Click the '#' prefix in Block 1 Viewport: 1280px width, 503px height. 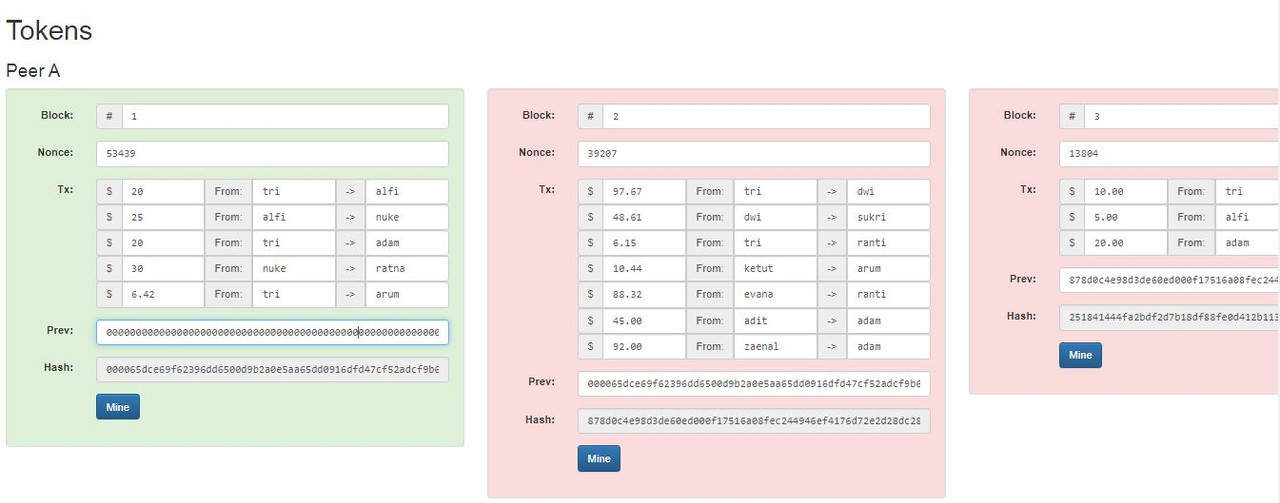109,116
